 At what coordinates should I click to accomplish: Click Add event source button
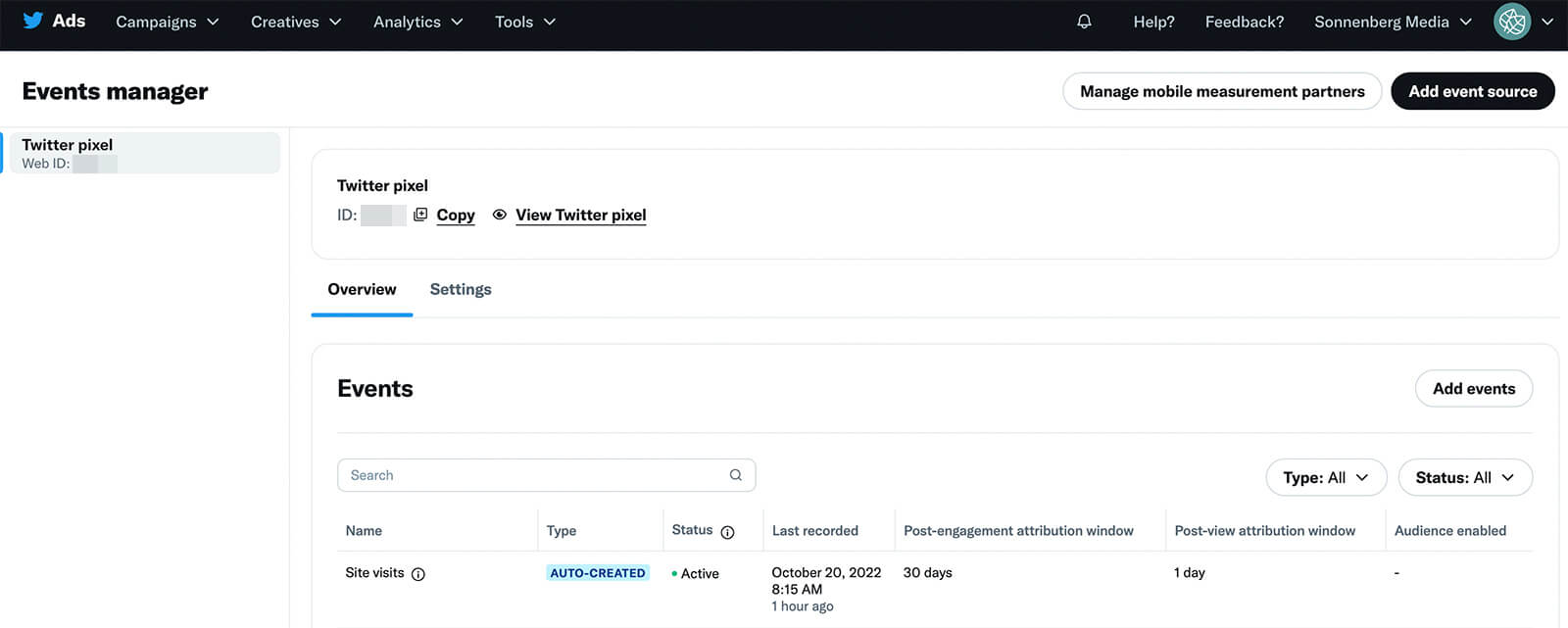pyautogui.click(x=1473, y=91)
